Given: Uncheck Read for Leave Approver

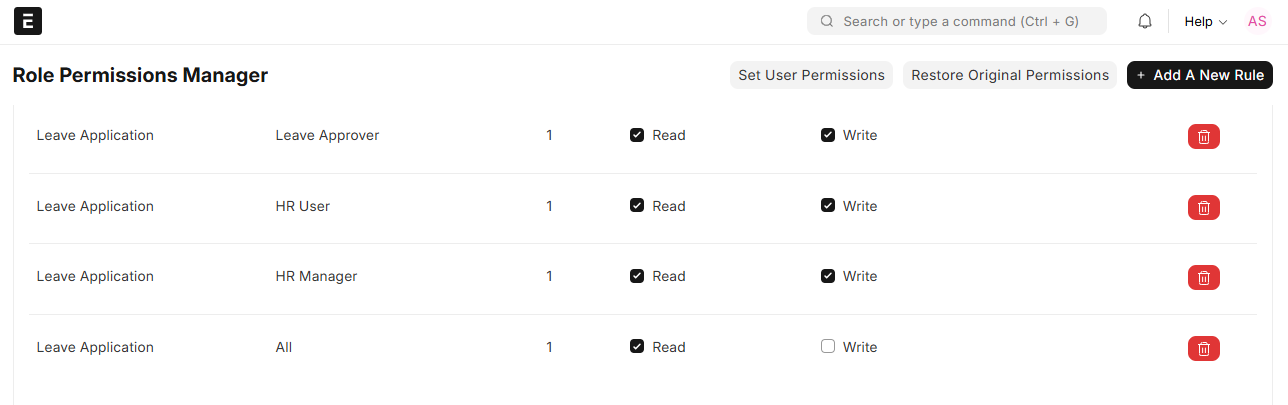Looking at the screenshot, I should 637,135.
